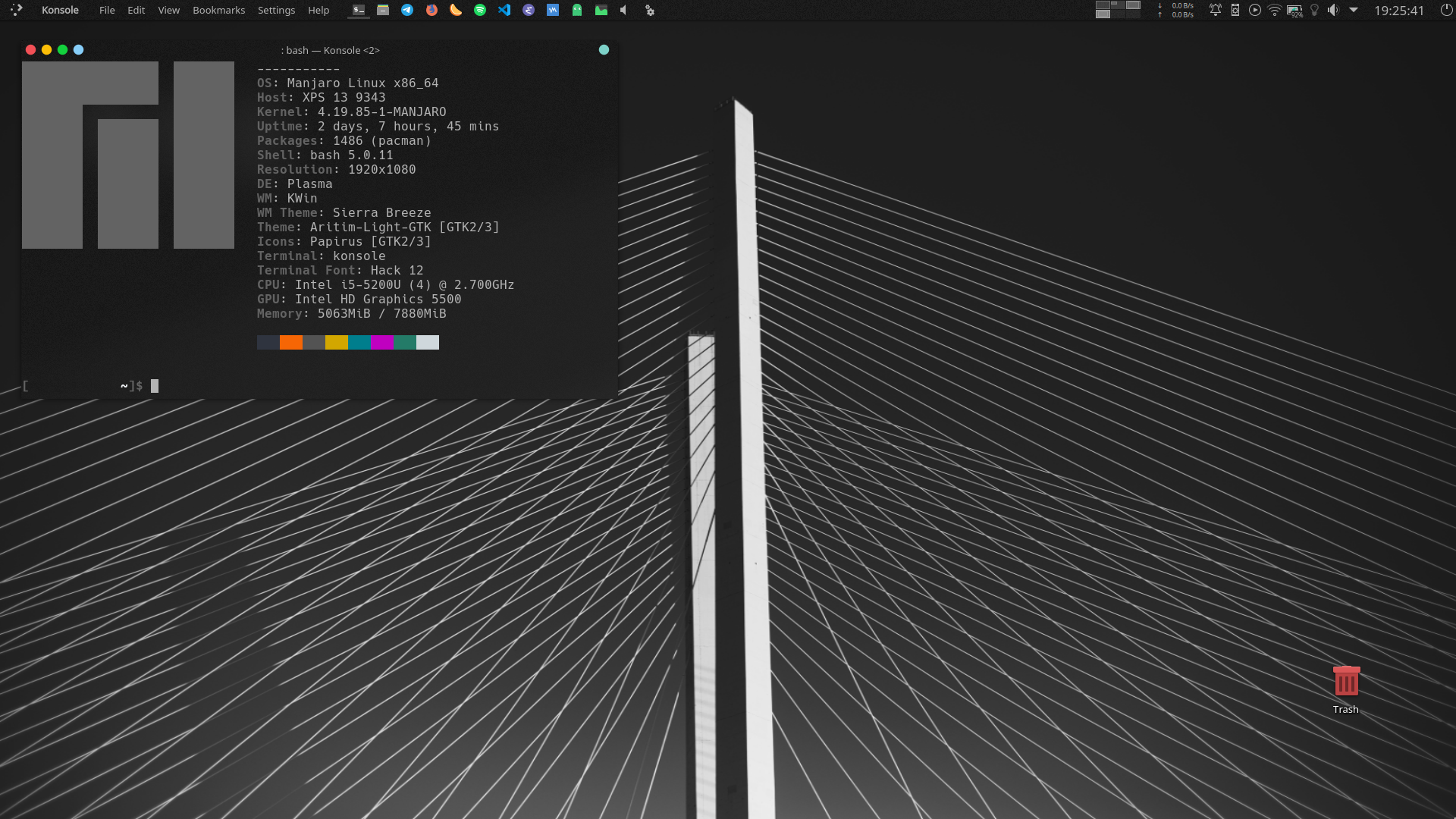This screenshot has height=819, width=1456.
Task: Click the 'CPU: Intel i5-5200U' line
Action: 385,284
